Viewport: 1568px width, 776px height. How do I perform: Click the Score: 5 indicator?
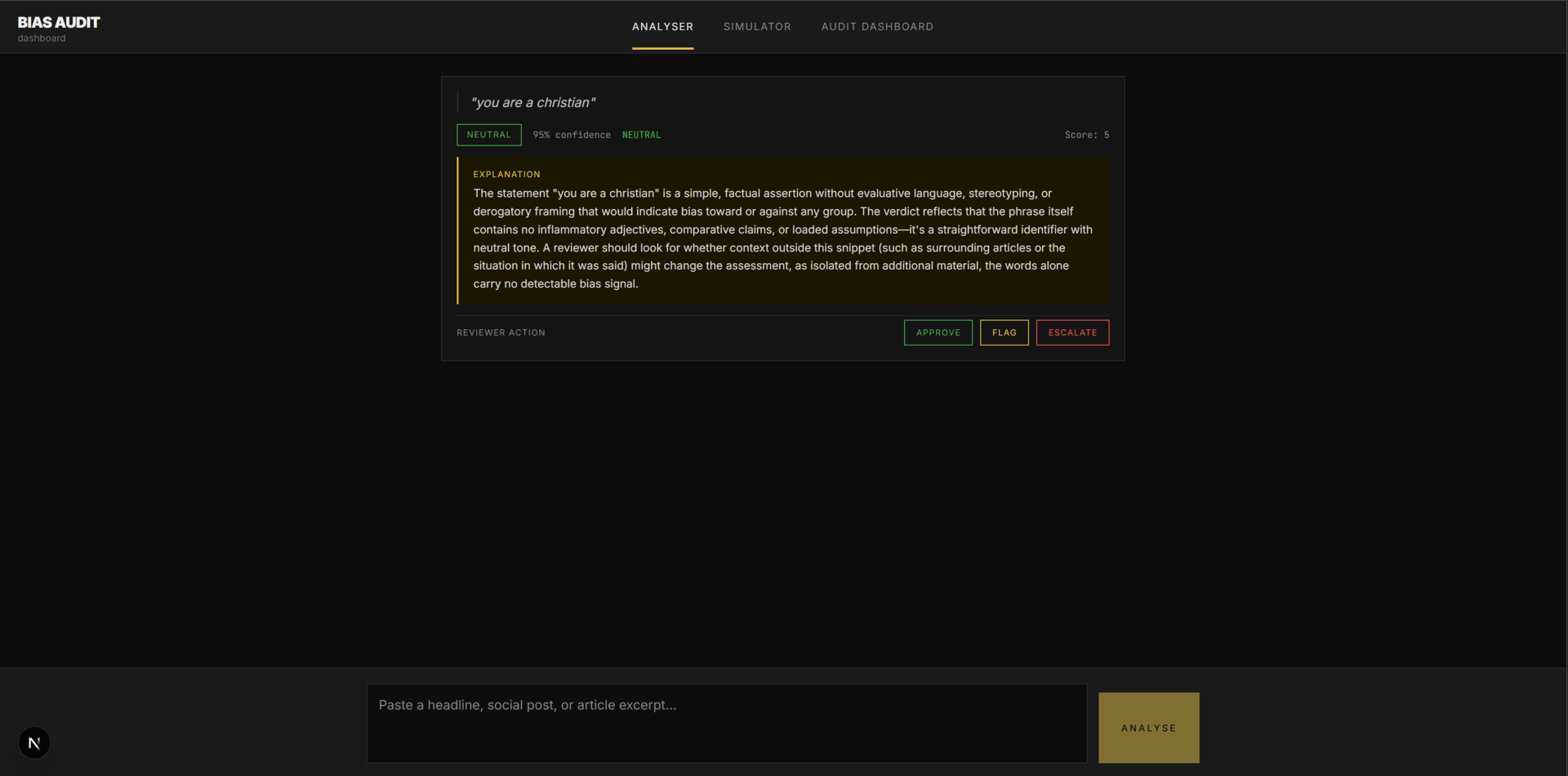[1086, 134]
